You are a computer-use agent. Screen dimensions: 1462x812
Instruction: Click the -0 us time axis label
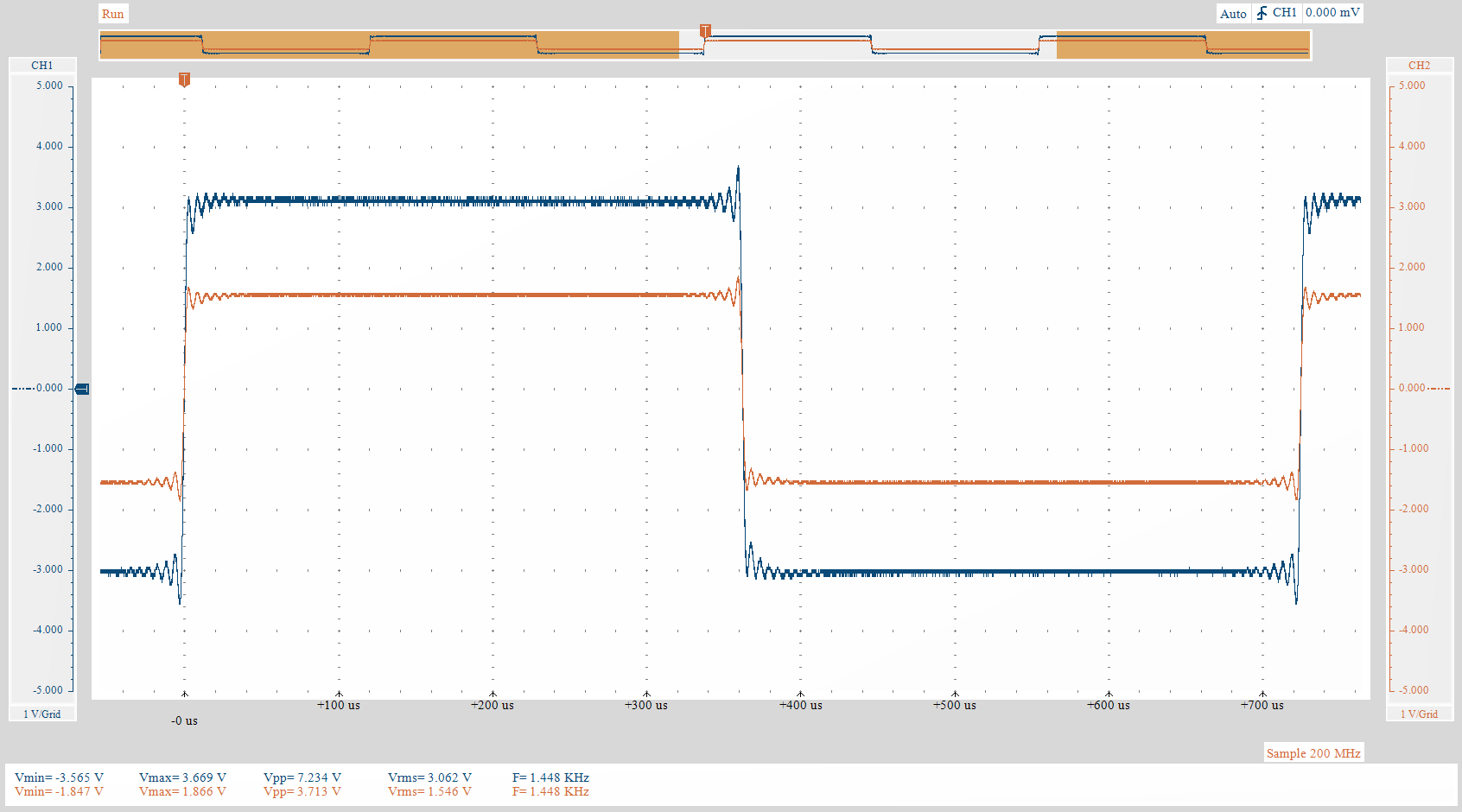click(184, 720)
